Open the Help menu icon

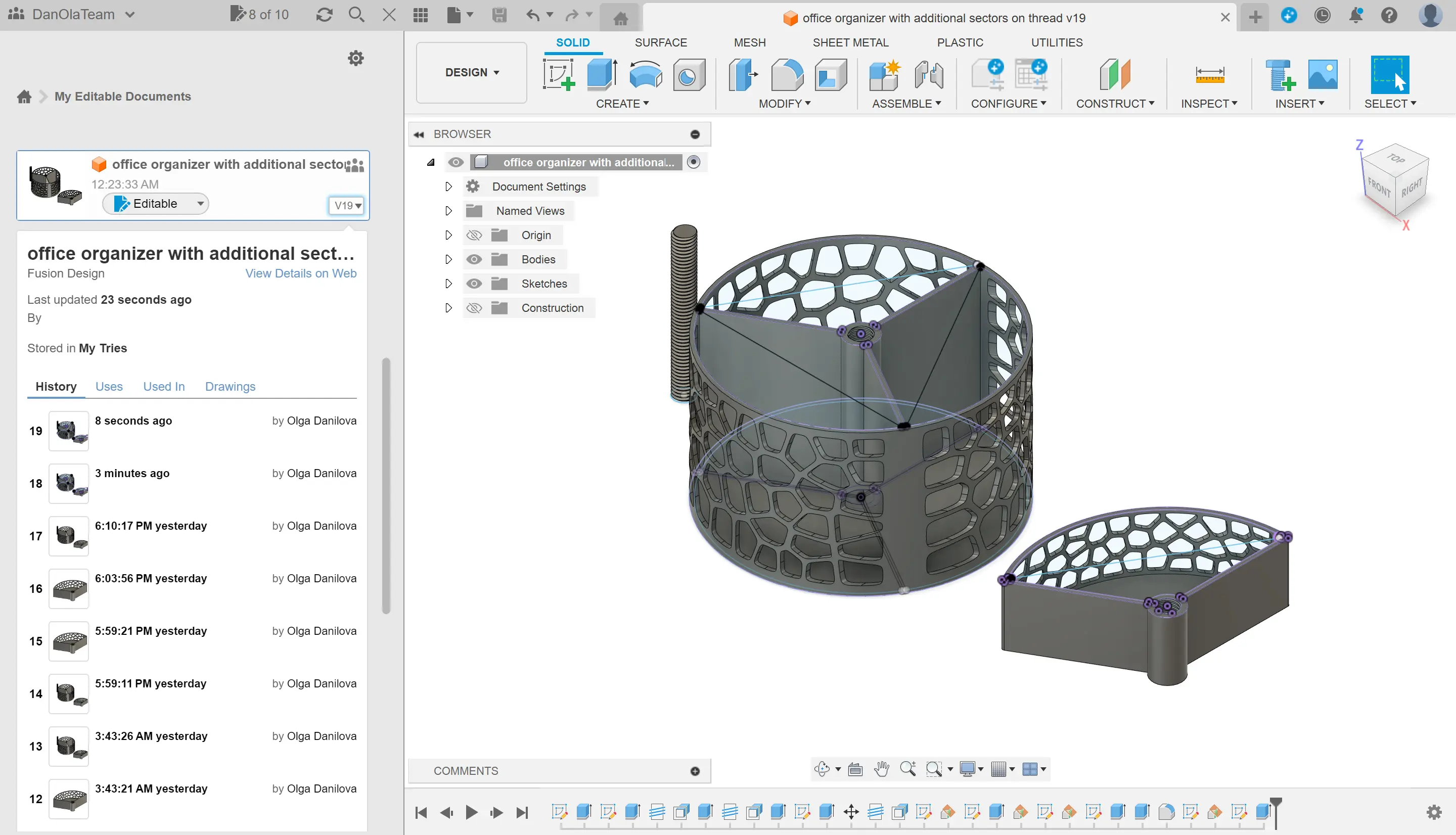pyautogui.click(x=1389, y=15)
